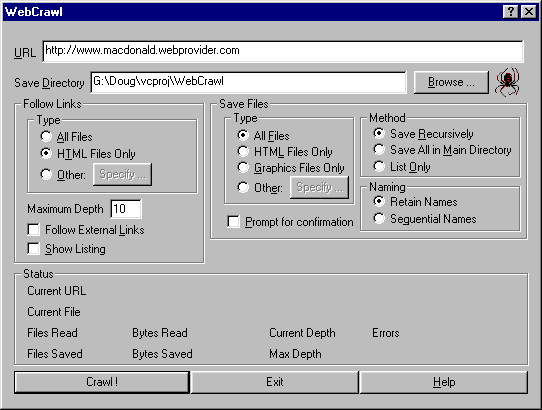Click the Errors status label

click(386, 333)
